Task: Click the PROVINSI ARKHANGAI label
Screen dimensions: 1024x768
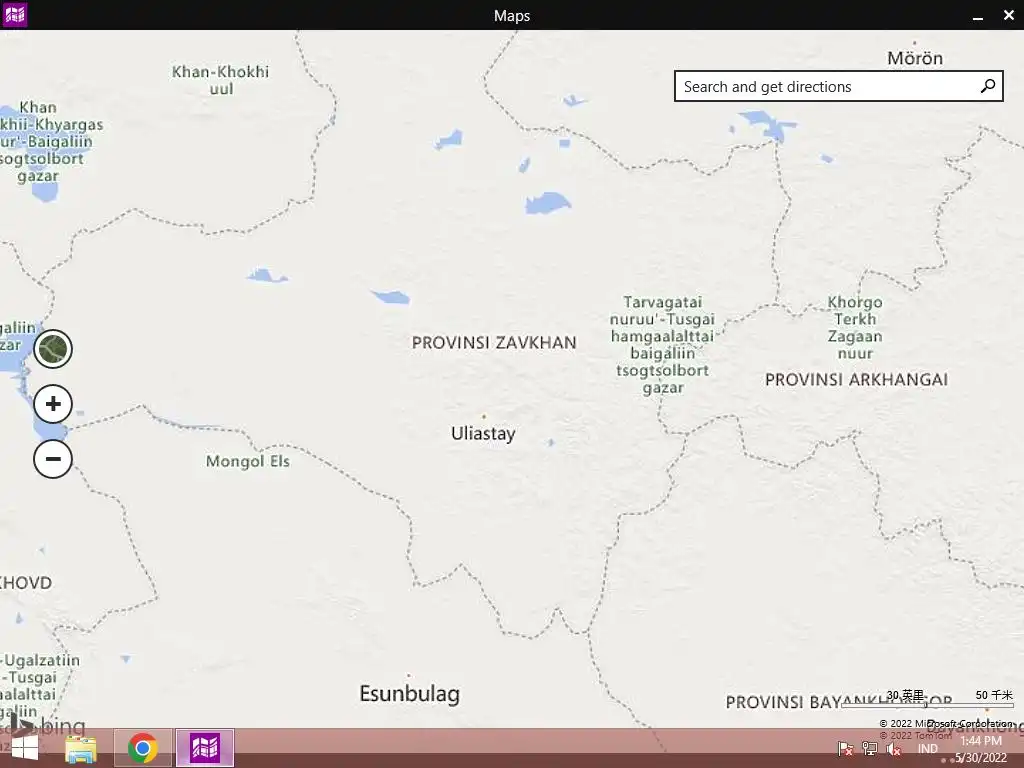Action: pos(856,379)
